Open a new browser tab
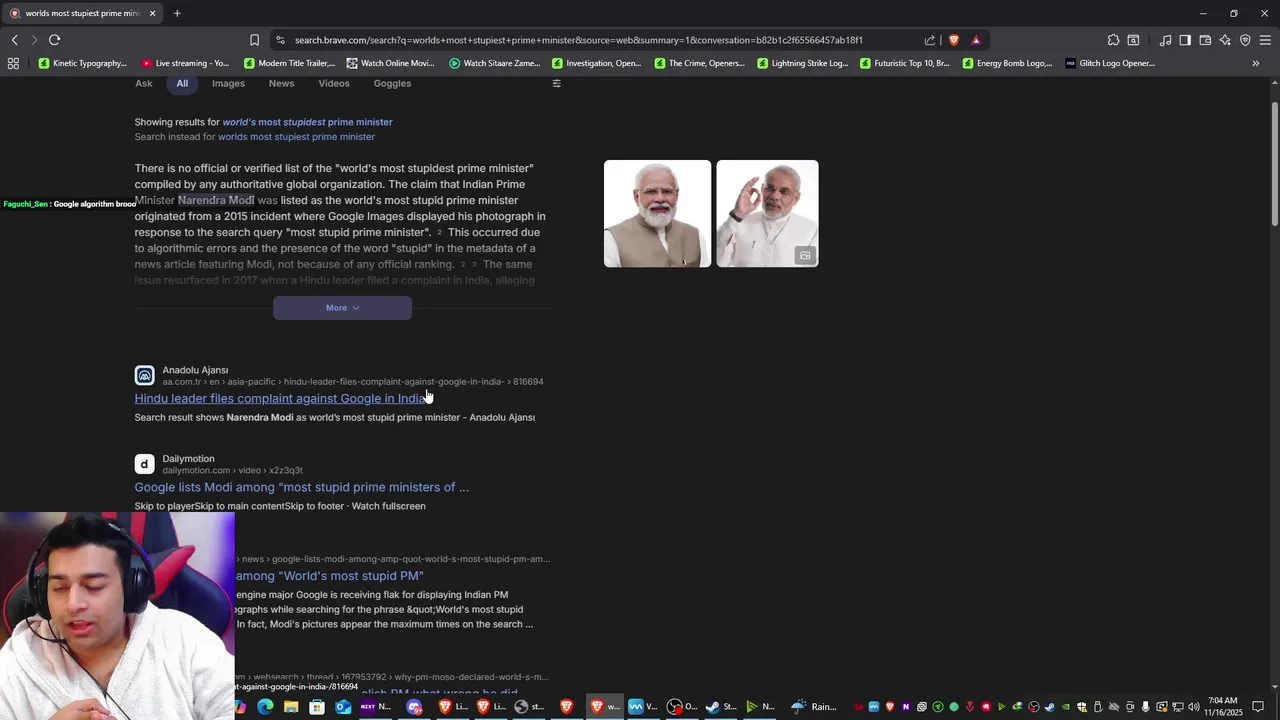 [177, 13]
